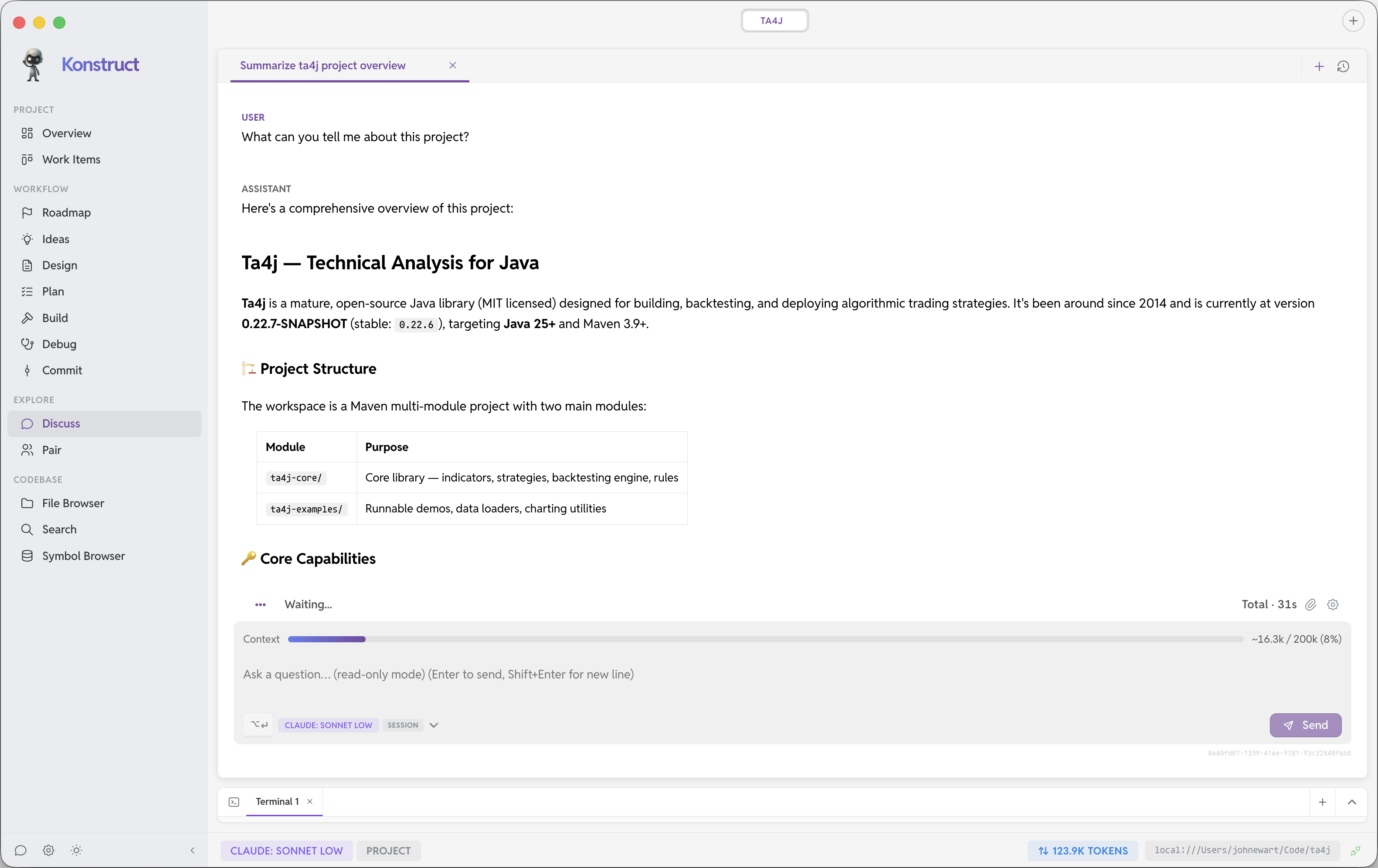1378x868 pixels.
Task: Focus the Ask a question input field
Action: (x=791, y=674)
